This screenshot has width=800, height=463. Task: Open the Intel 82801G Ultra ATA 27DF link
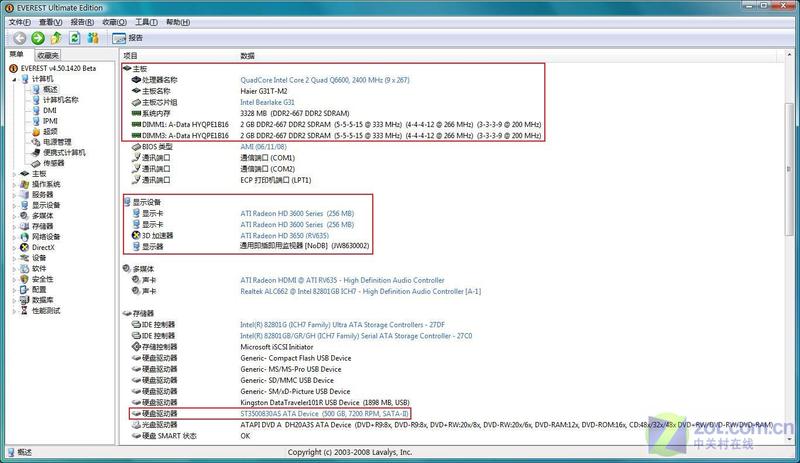click(342, 324)
